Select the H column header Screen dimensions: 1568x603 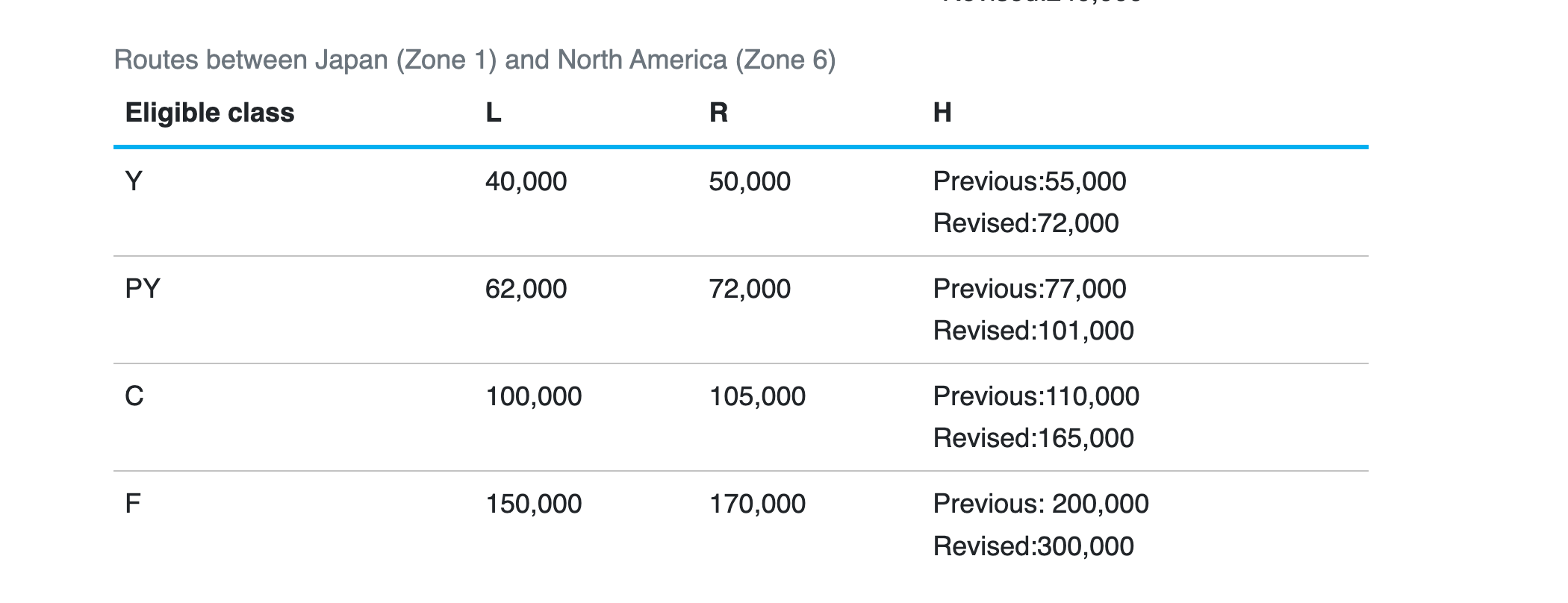(942, 113)
